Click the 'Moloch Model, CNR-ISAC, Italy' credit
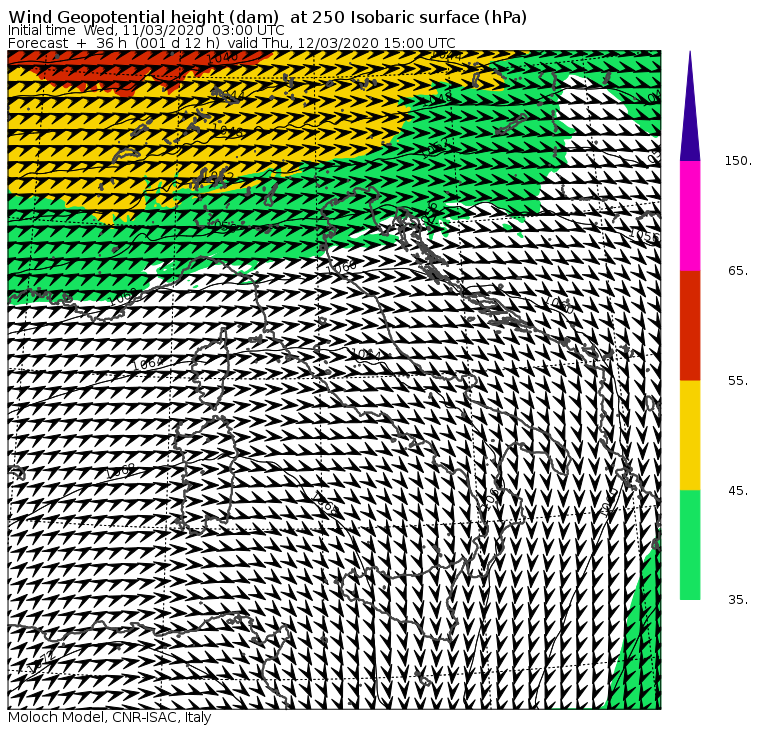The width and height of the screenshot is (760, 731). click(x=110, y=717)
